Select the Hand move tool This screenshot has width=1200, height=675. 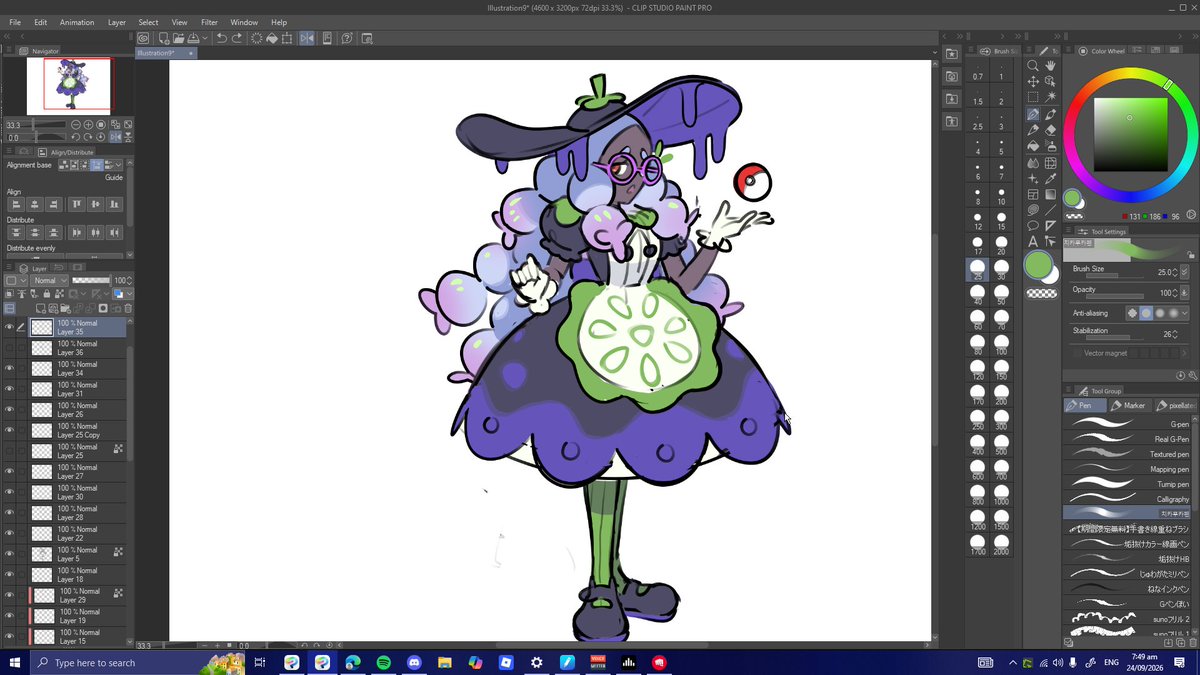(x=1051, y=65)
